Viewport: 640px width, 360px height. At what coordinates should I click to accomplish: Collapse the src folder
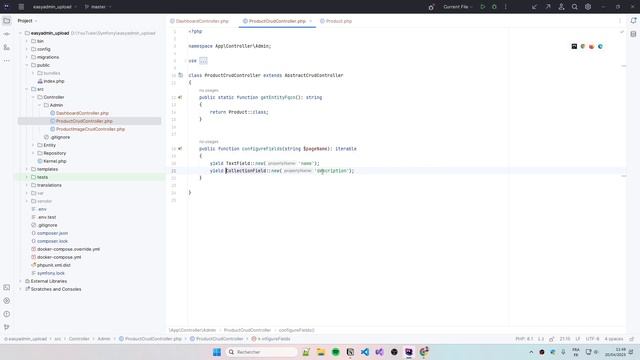pos(27,89)
